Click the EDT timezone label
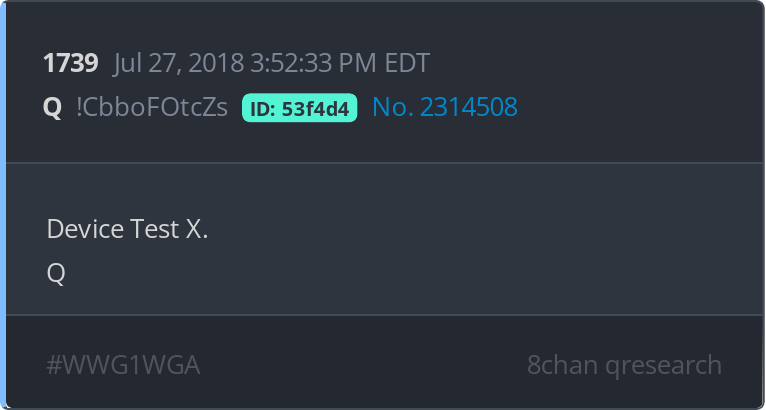 407,63
